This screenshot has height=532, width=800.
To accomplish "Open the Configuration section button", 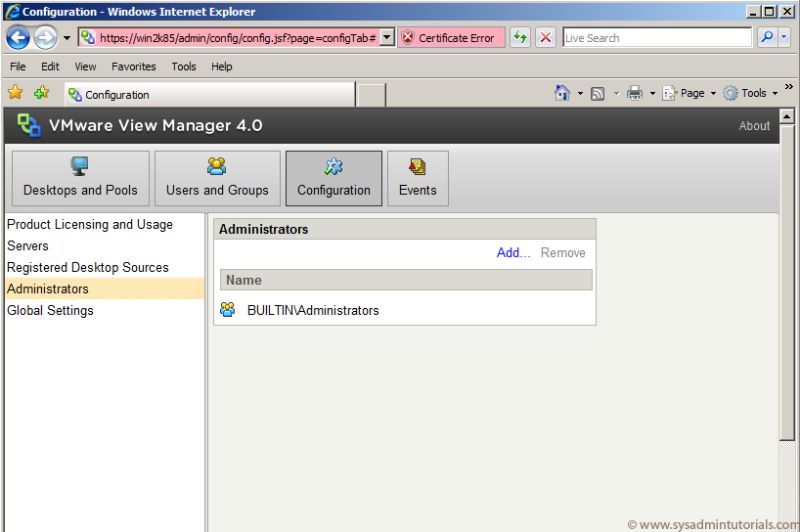I will click(334, 179).
